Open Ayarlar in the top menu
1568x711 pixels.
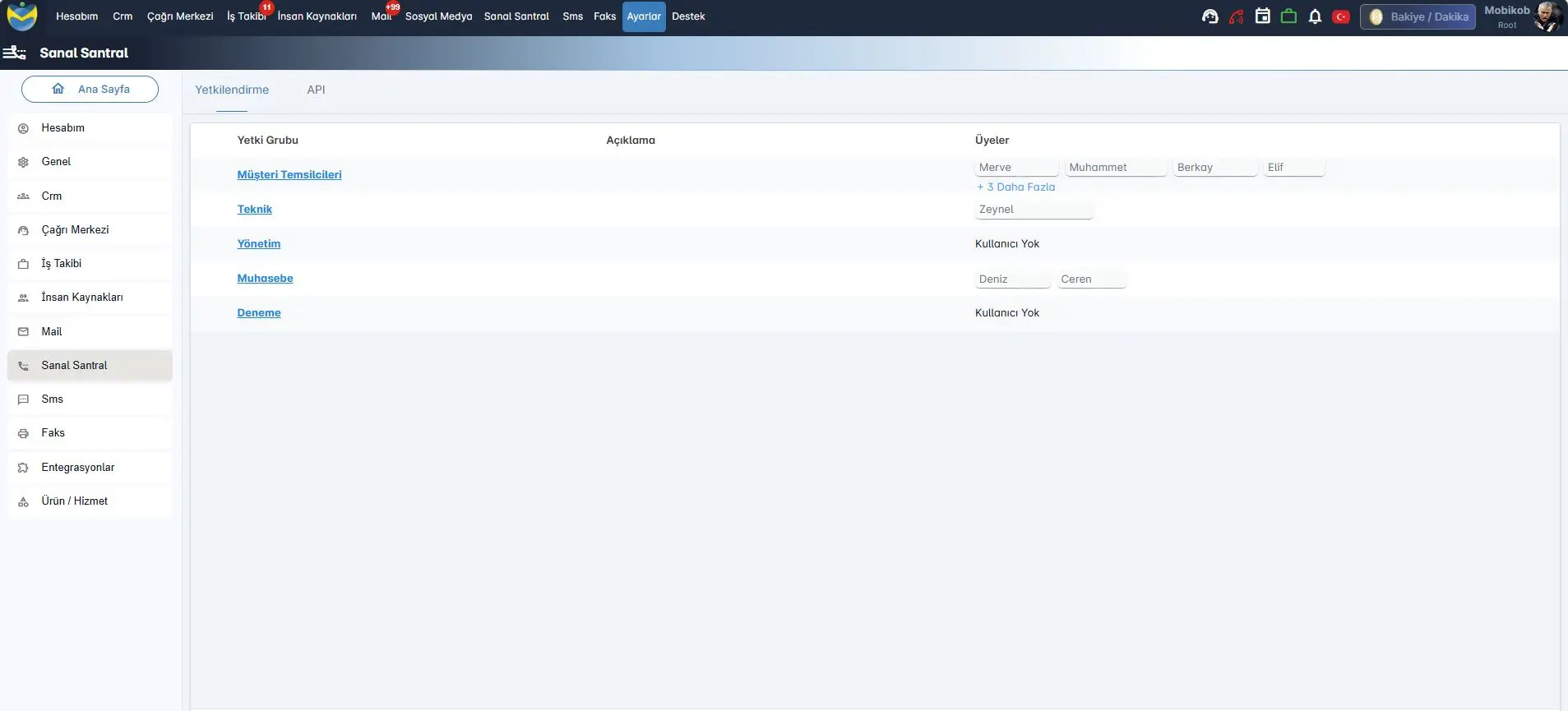(x=643, y=16)
